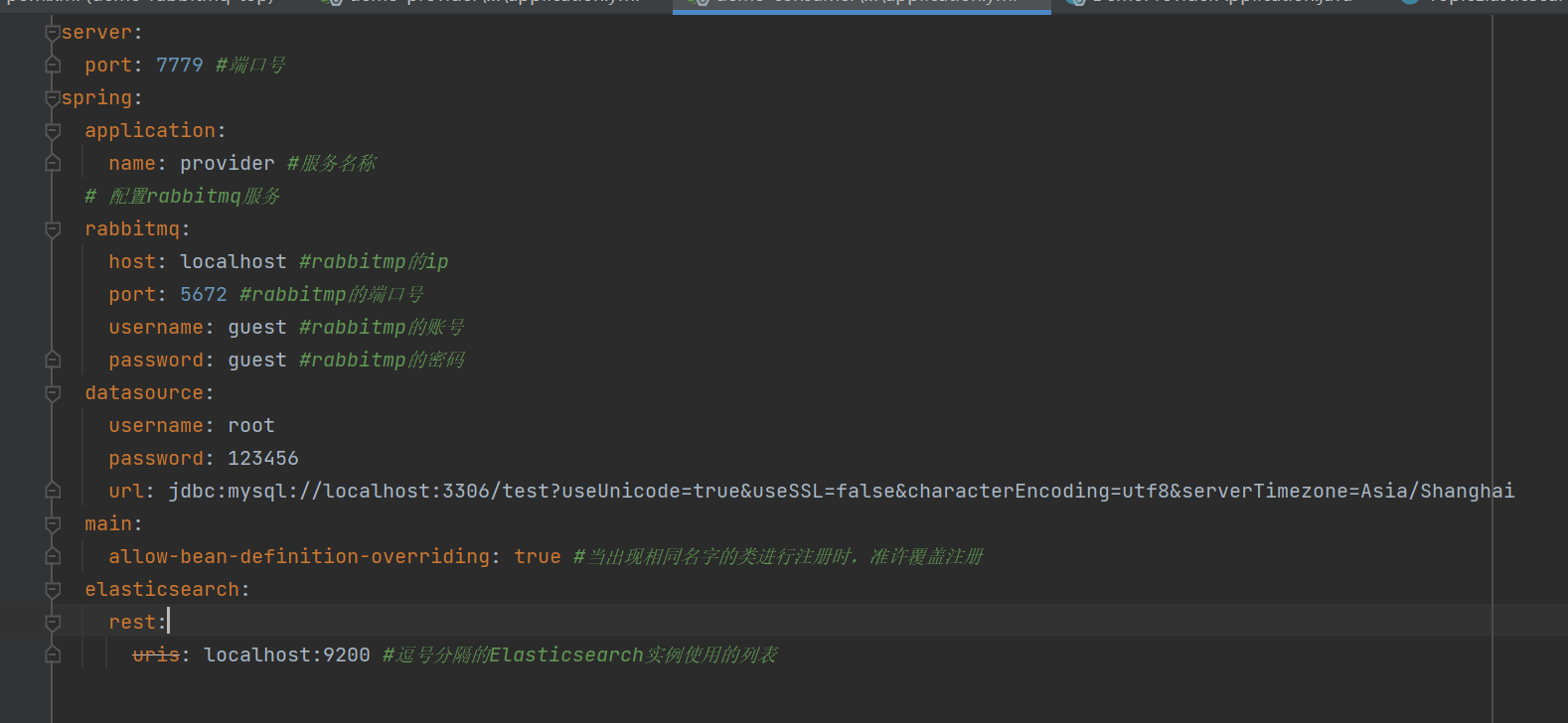Click the url key
1568x723 pixels.
(x=126, y=492)
